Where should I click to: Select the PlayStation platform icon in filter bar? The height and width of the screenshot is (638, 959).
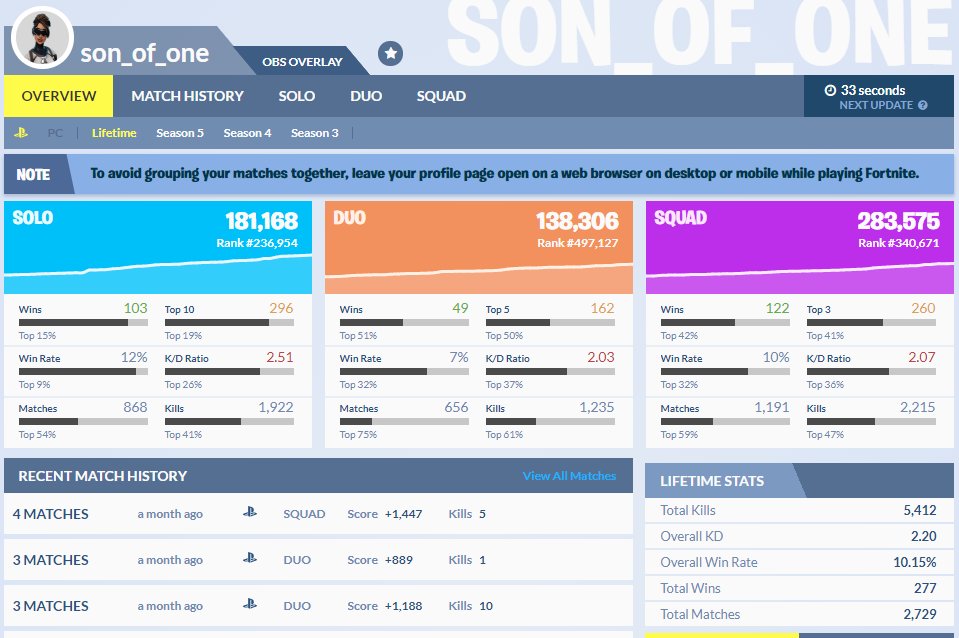[x=21, y=133]
